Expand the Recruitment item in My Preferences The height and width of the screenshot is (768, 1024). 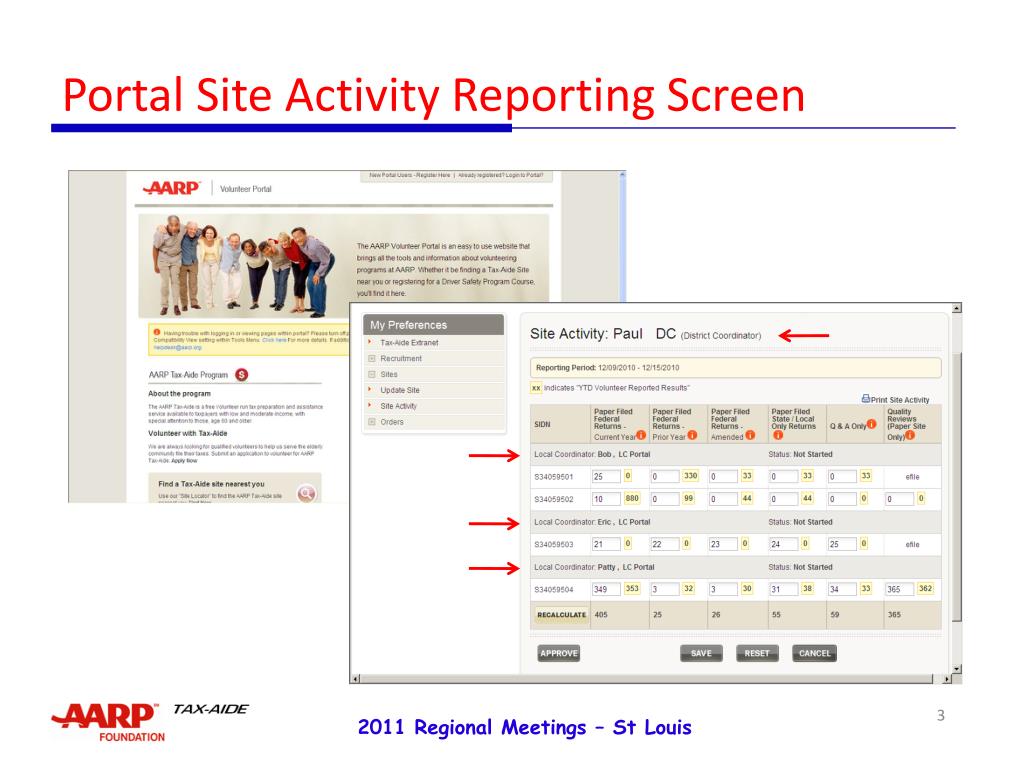(372, 359)
